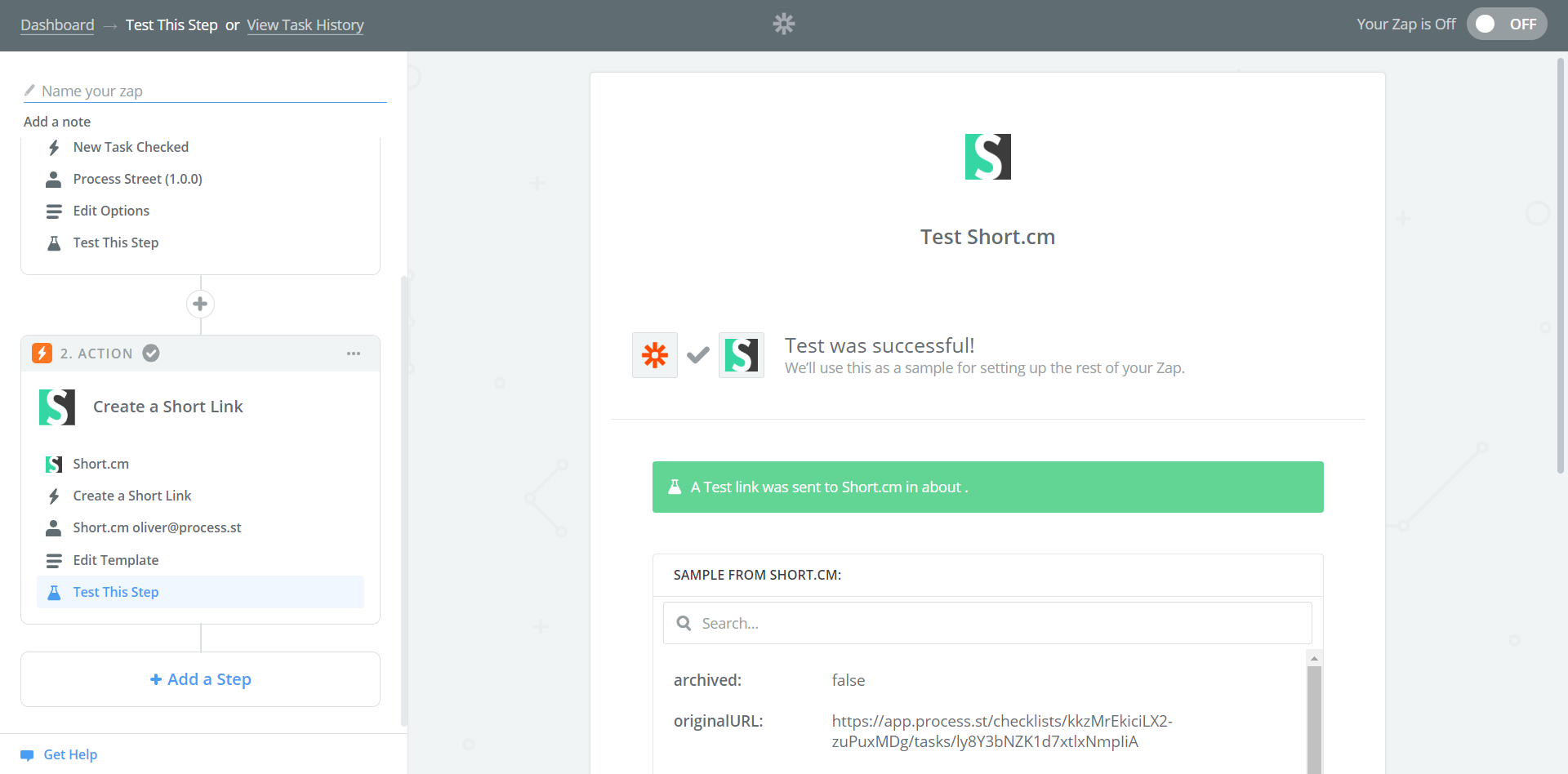Open the Dashboard link in the breadcrumb
1568x774 pixels.
pyautogui.click(x=56, y=24)
